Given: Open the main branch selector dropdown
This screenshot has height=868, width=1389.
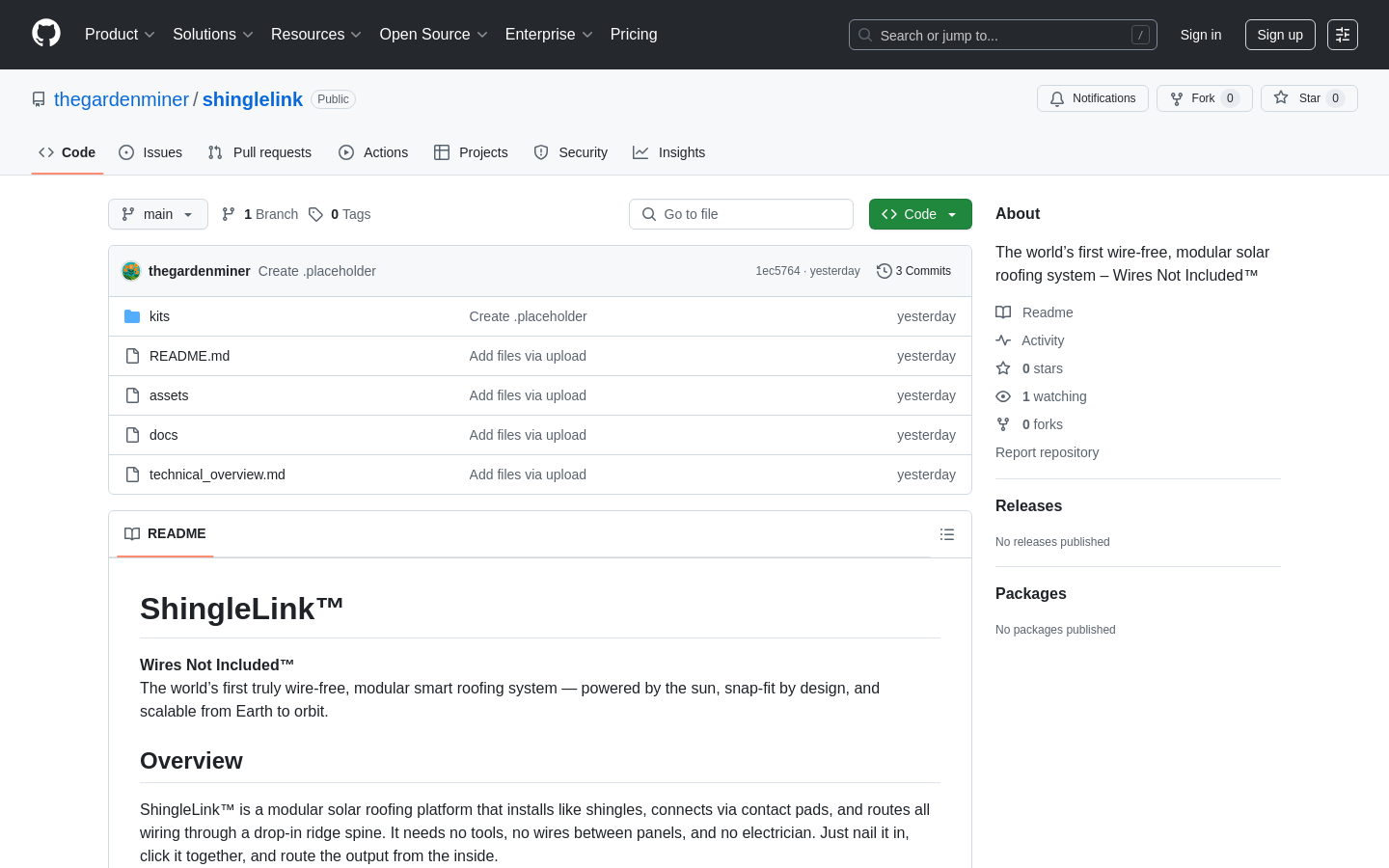Looking at the screenshot, I should point(158,214).
